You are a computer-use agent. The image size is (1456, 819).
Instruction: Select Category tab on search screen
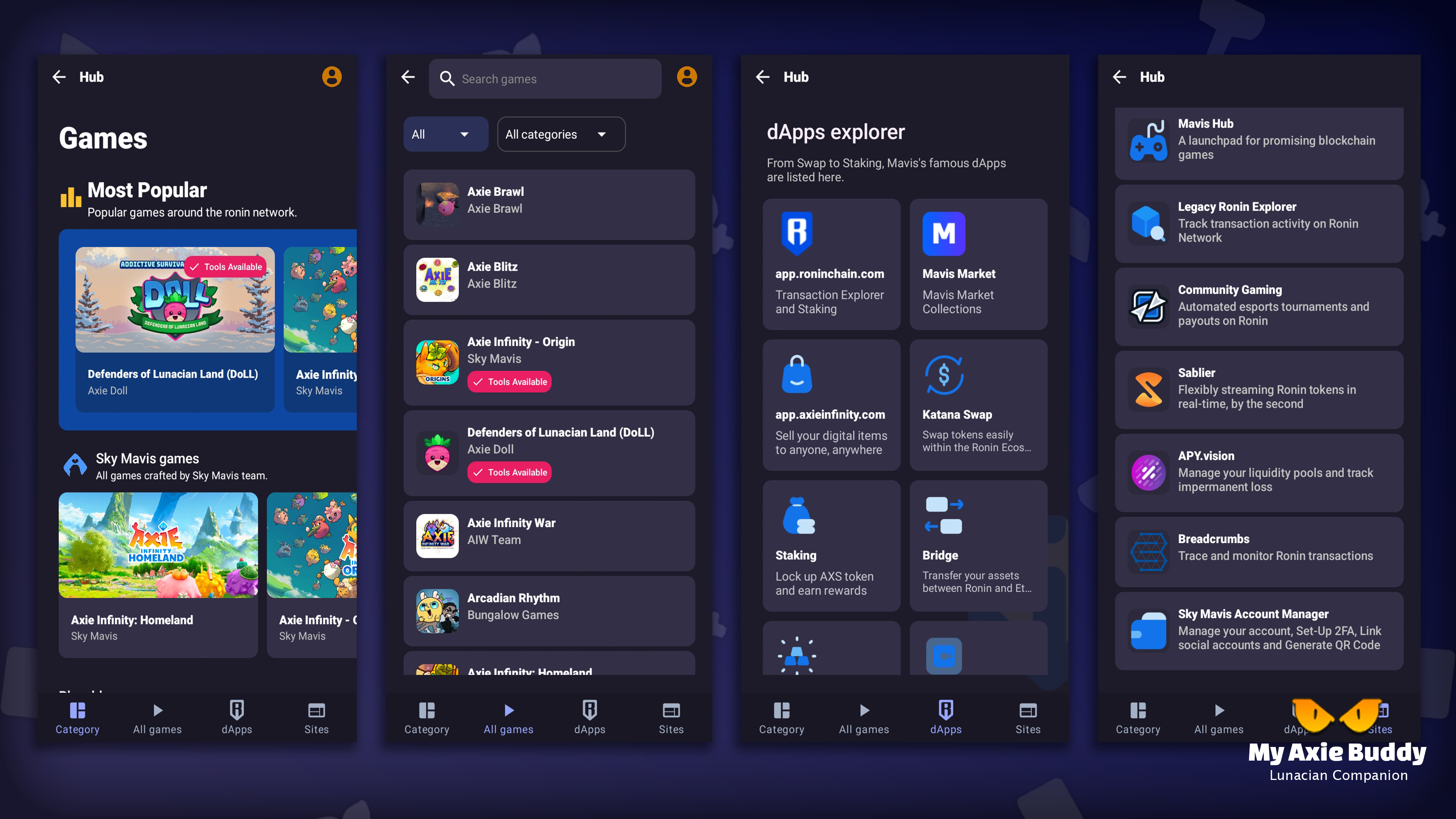(x=427, y=718)
